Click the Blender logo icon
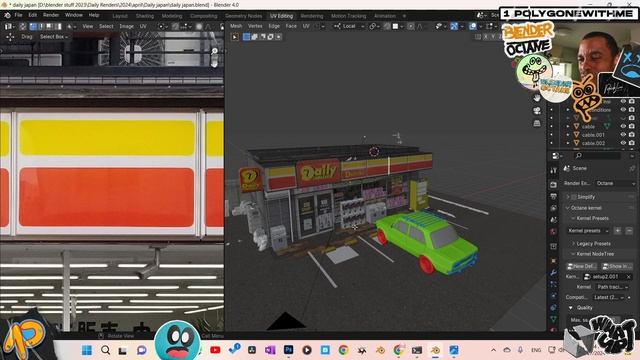This screenshot has height=360, width=640. click(7, 15)
